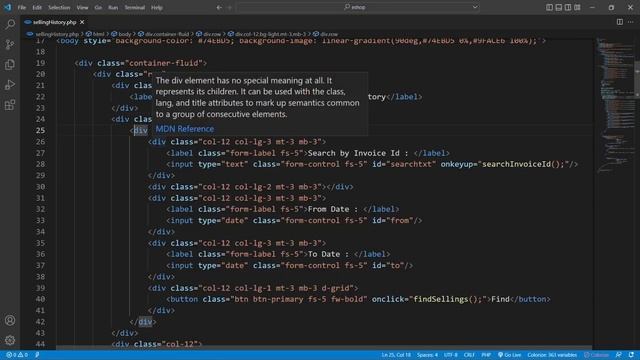The width and height of the screenshot is (640, 360).
Task: Split the editor to the right
Action: 620,22
